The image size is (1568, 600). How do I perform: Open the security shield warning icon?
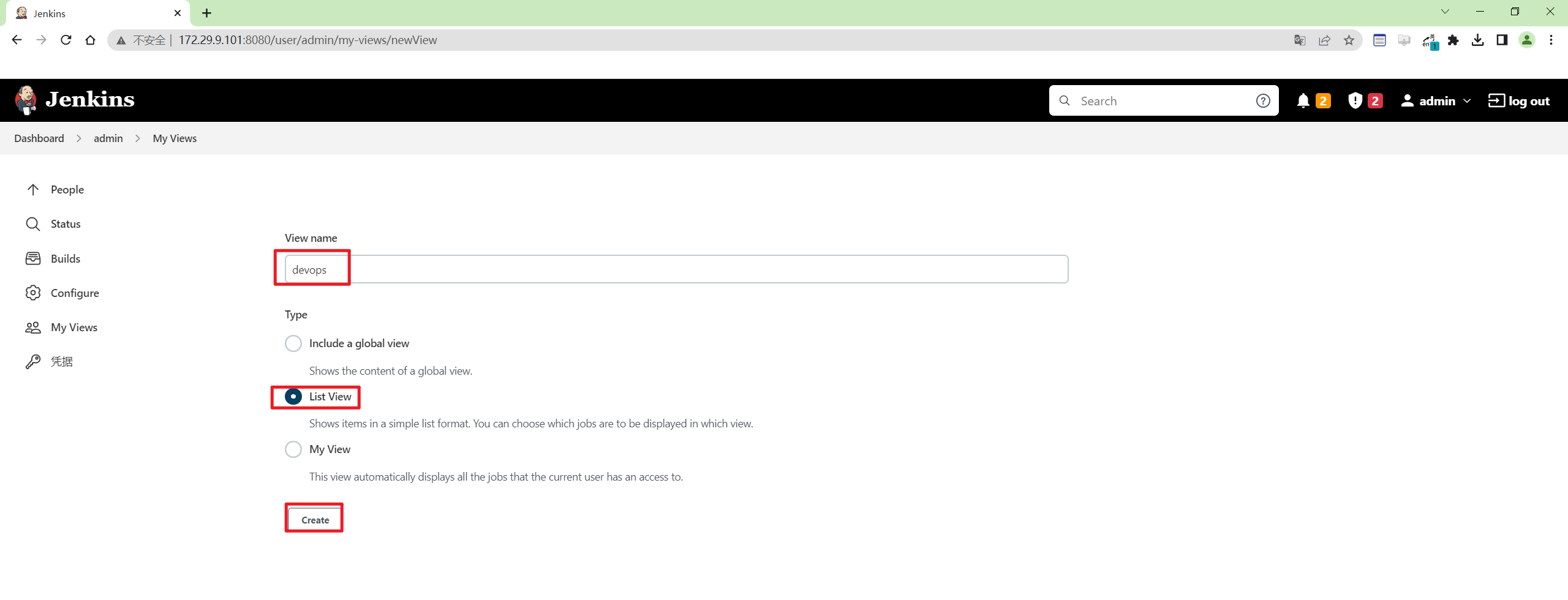(x=1355, y=101)
